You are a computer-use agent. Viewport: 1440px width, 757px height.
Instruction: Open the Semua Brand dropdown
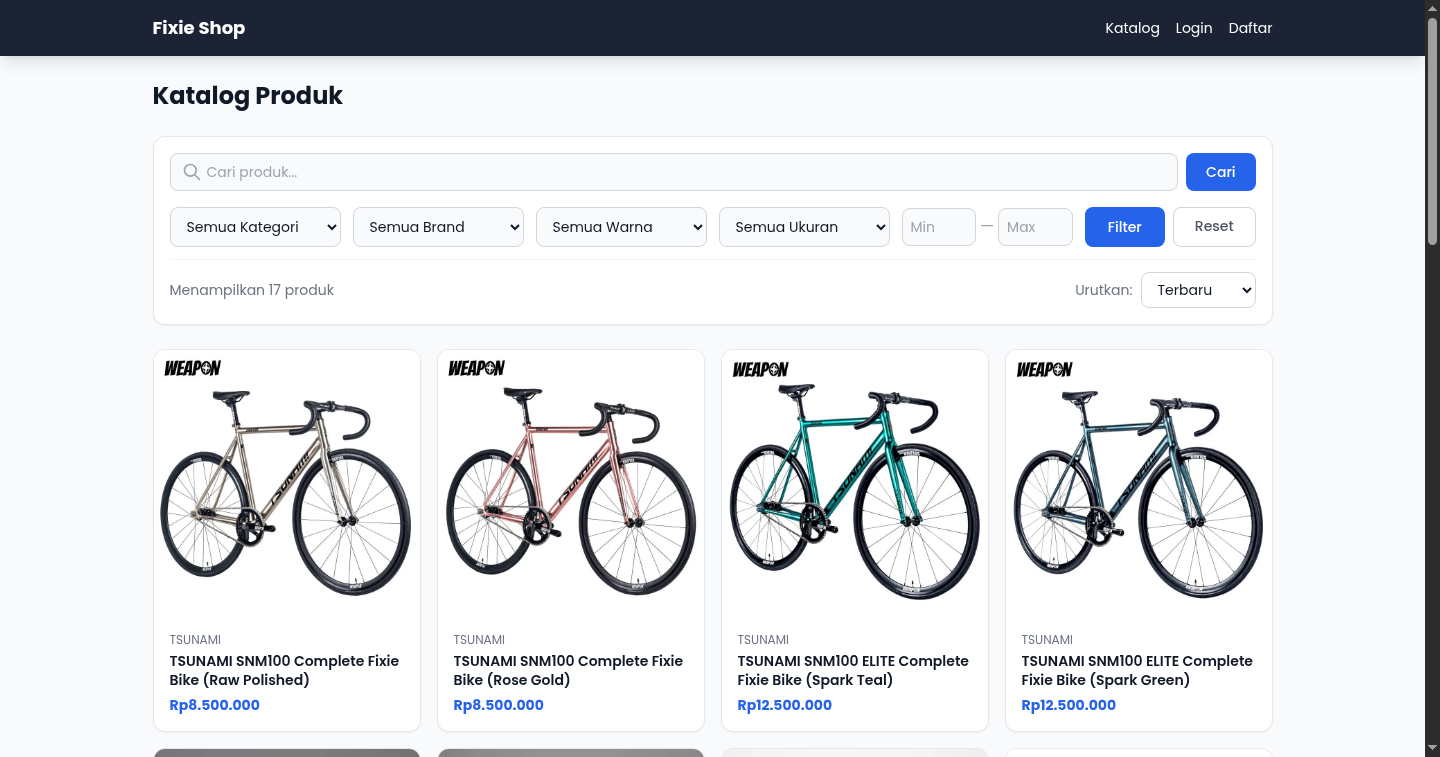click(438, 227)
